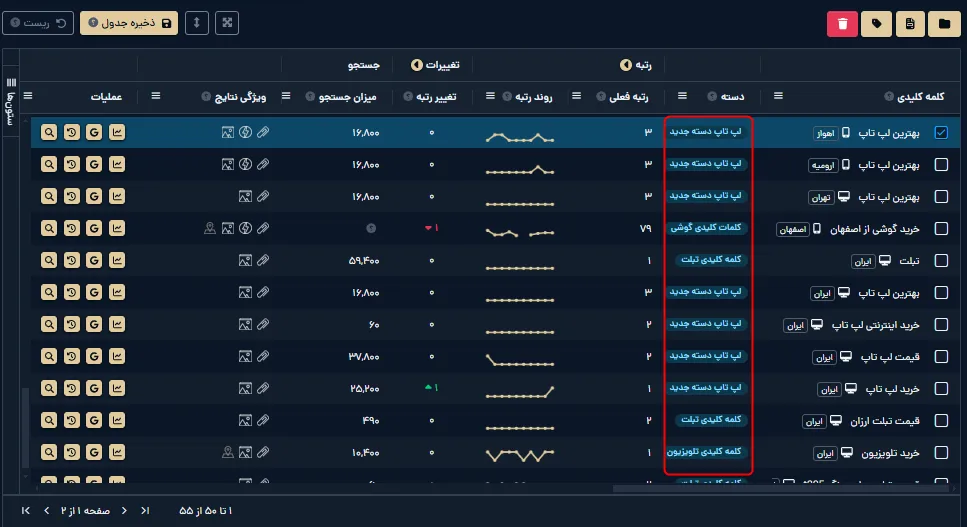Open column menu for عملیات header
This screenshot has height=527, width=967.
click(x=28, y=96)
